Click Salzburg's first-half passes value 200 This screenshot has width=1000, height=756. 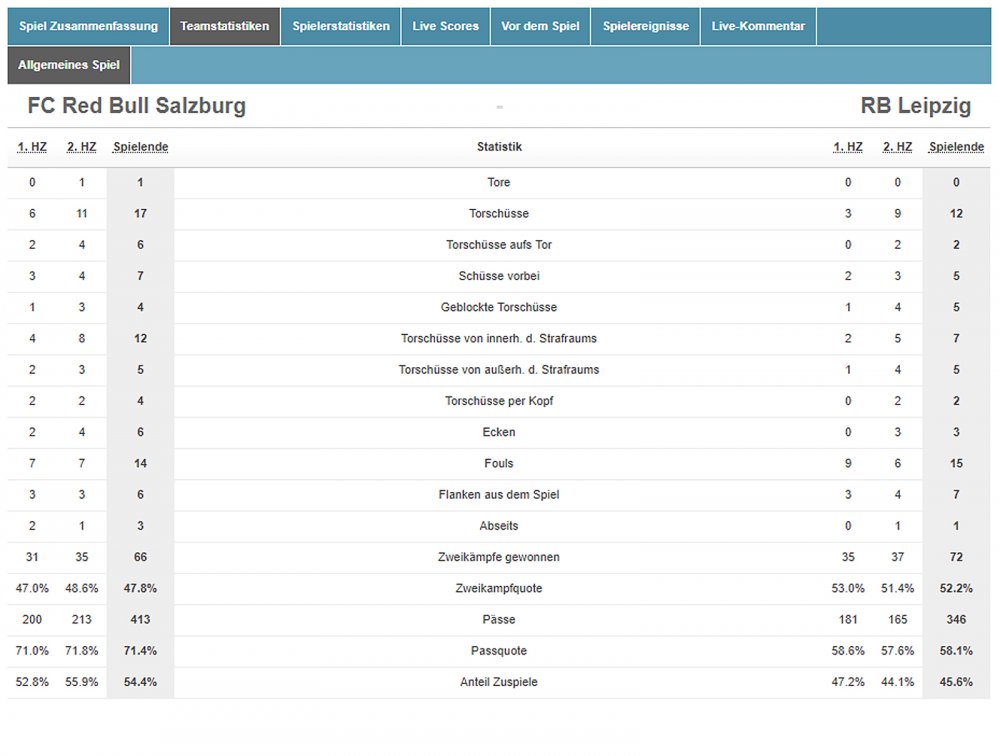[32, 620]
